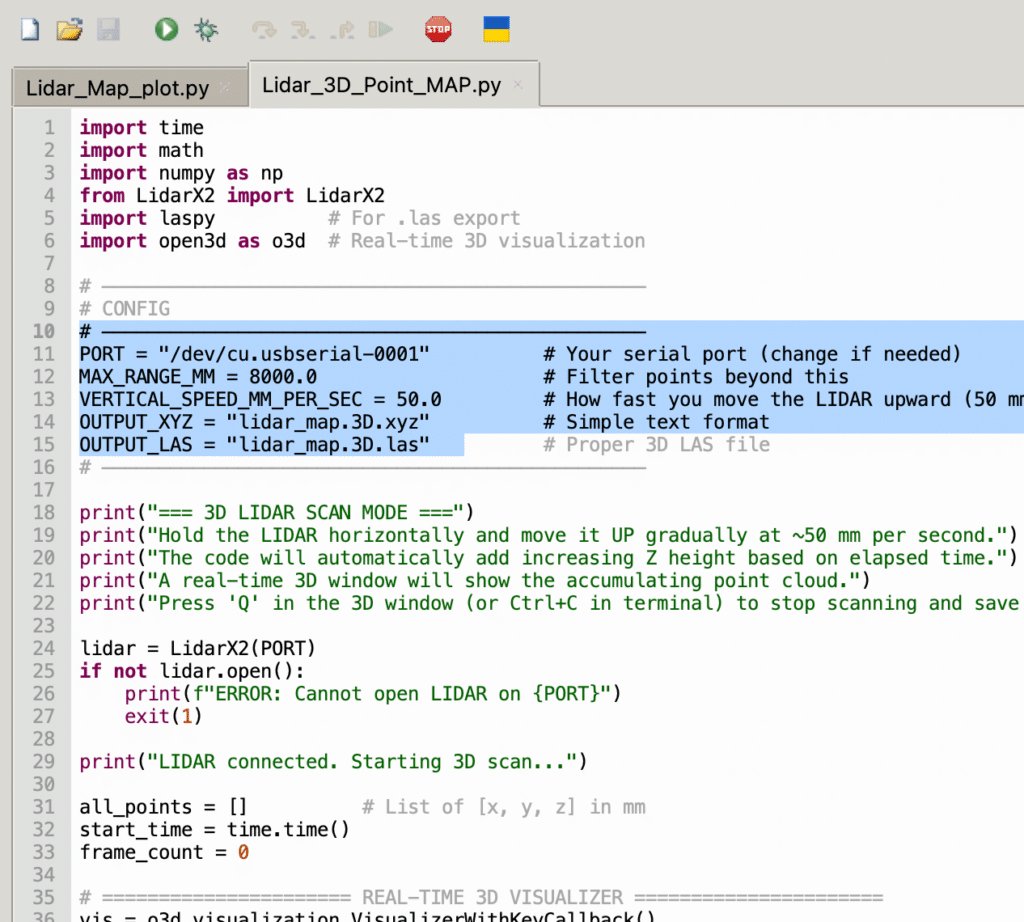The image size is (1024, 922).
Task: Create a new file with the blank page icon
Action: tap(30, 29)
